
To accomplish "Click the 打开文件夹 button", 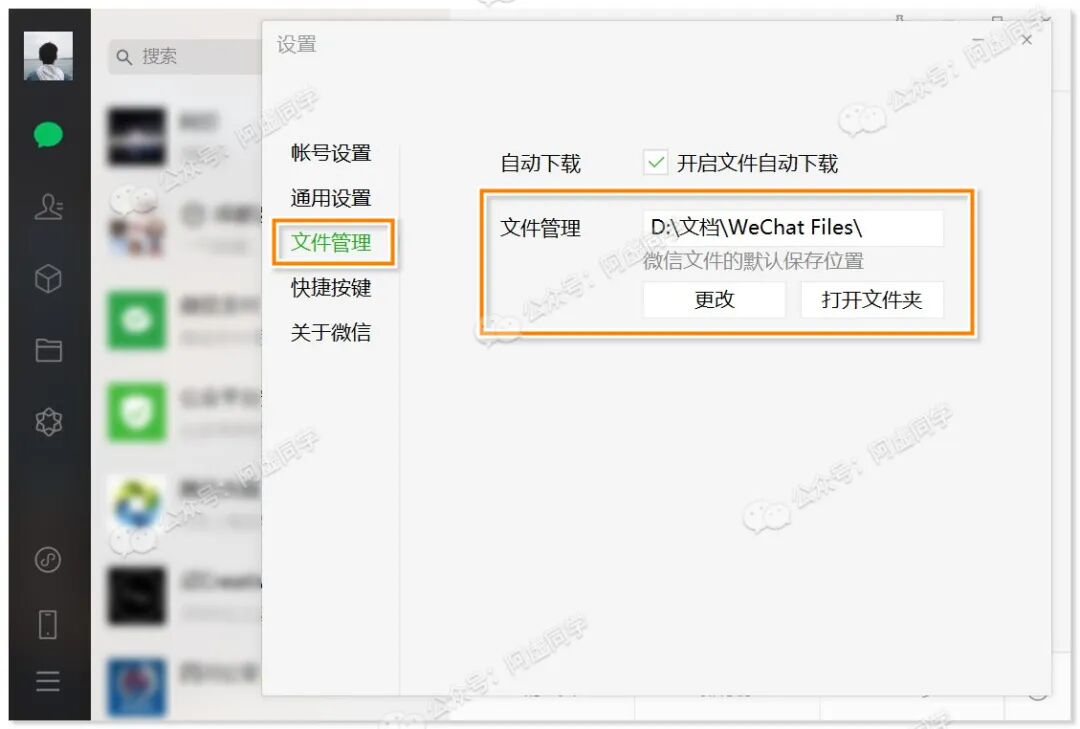I will point(871,300).
